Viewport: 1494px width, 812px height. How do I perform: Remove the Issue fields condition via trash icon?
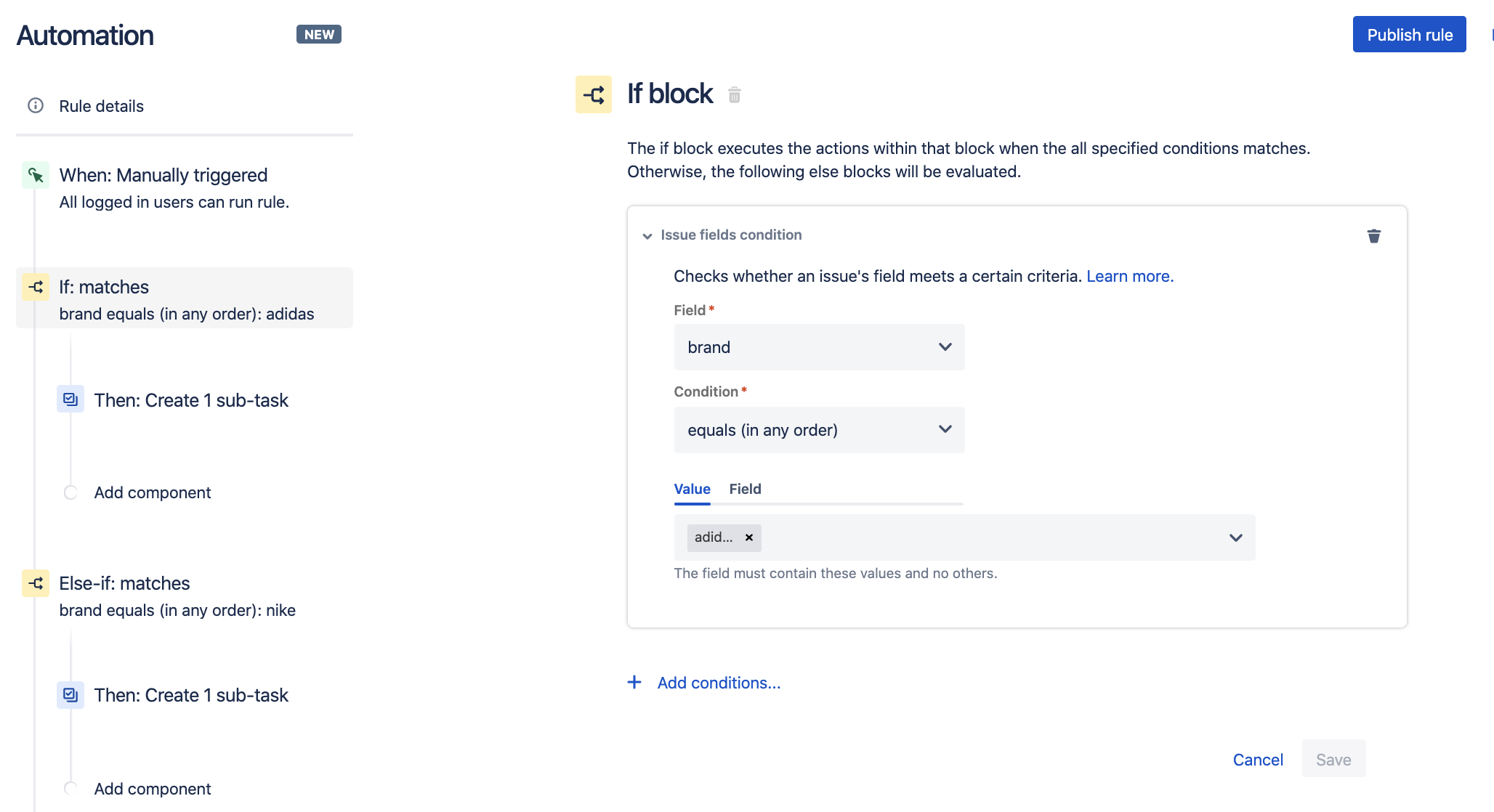tap(1373, 235)
